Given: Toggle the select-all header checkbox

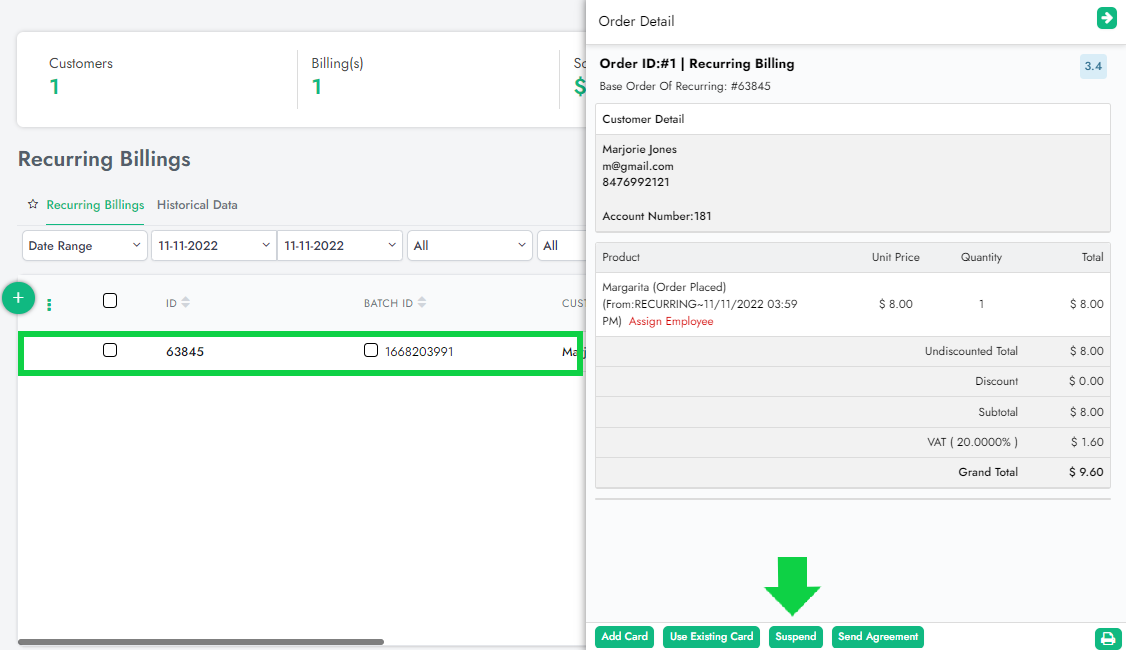Looking at the screenshot, I should point(110,301).
